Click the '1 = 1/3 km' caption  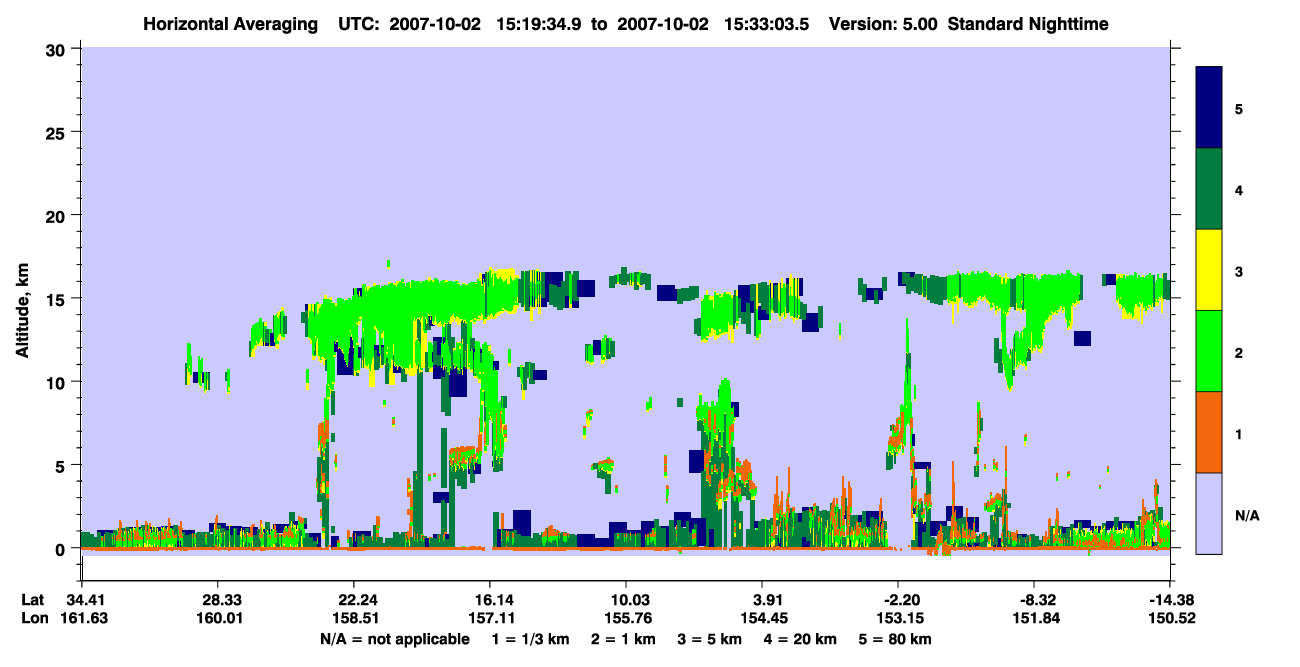click(532, 639)
